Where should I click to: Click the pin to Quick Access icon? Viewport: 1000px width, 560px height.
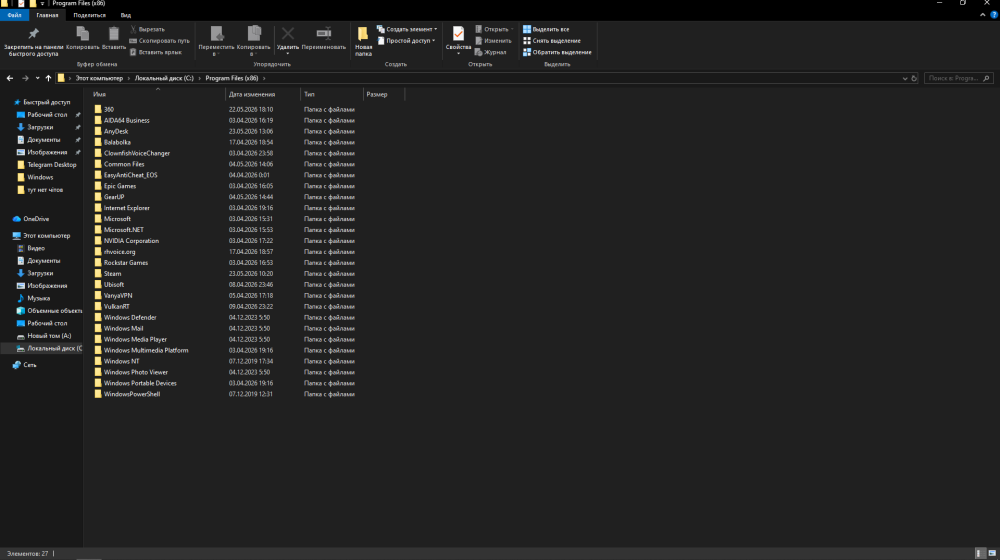coord(34,34)
